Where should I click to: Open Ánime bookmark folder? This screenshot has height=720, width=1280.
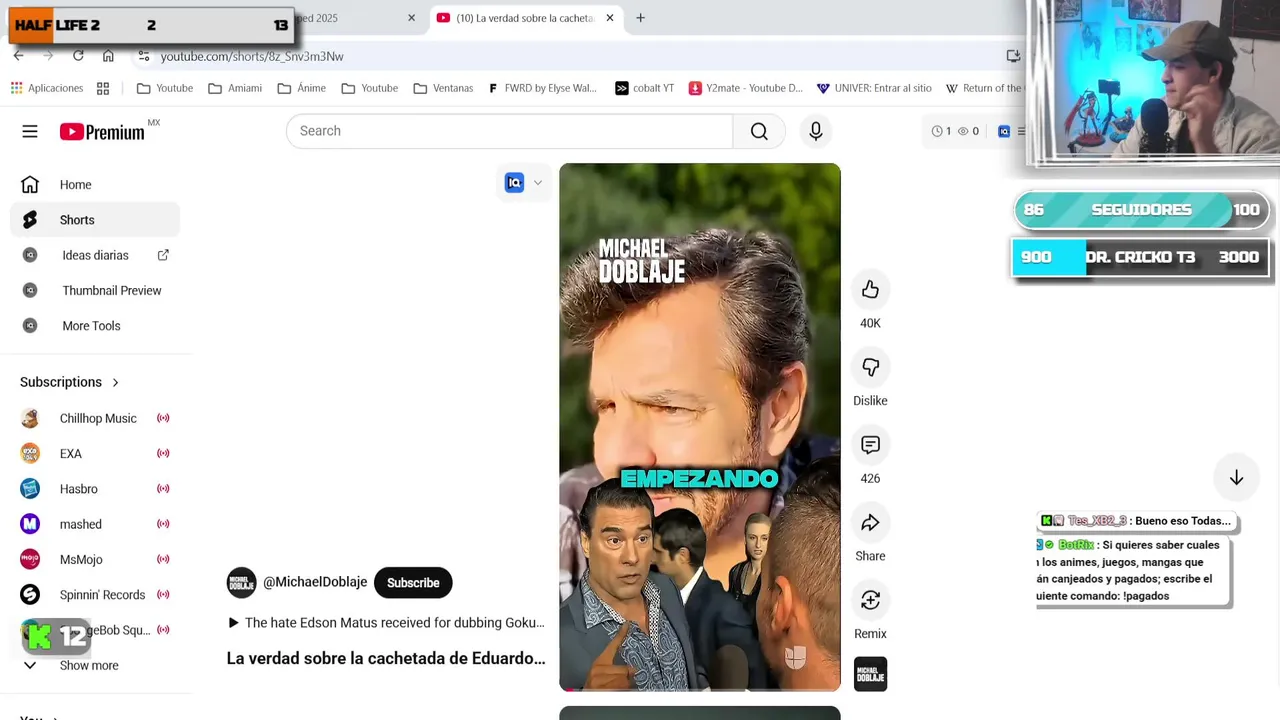(x=302, y=88)
